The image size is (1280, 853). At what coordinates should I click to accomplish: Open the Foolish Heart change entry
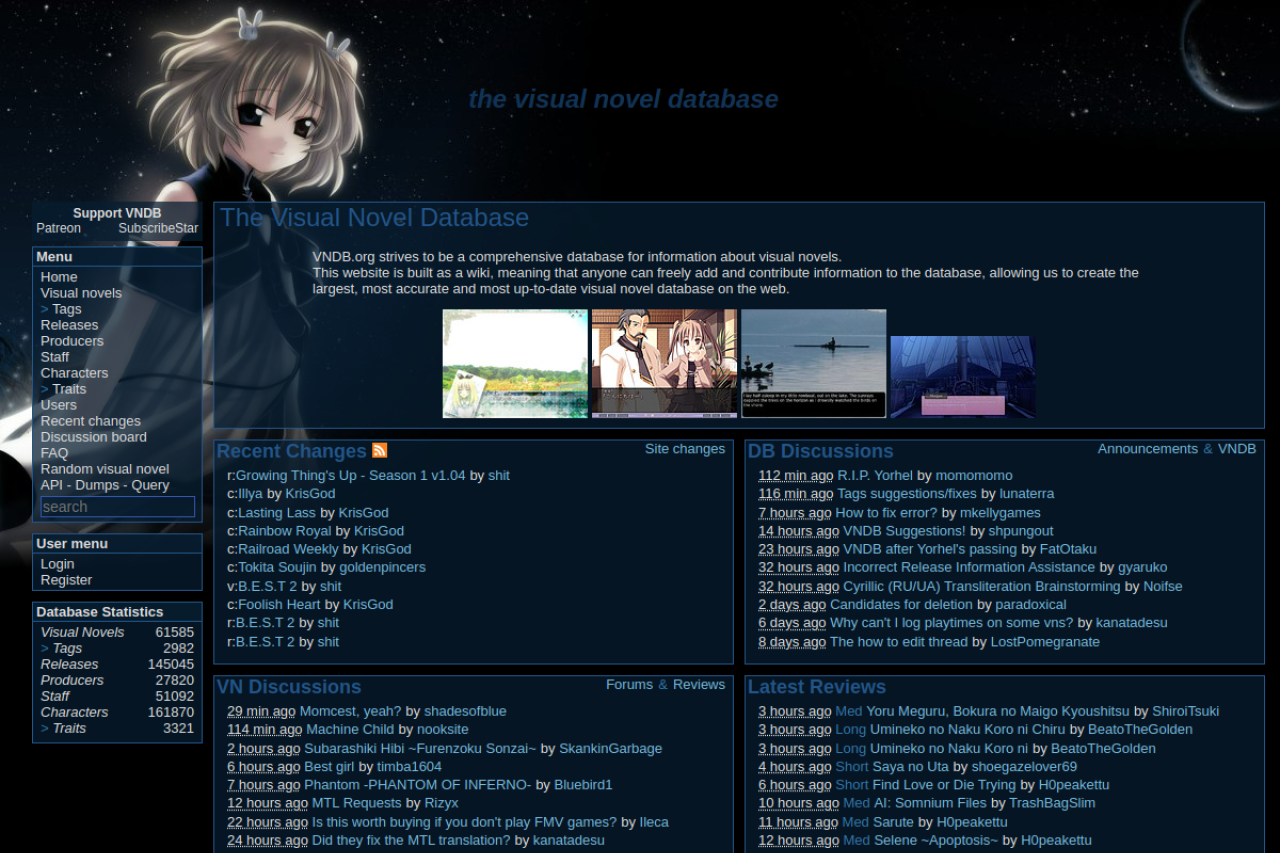tap(279, 604)
